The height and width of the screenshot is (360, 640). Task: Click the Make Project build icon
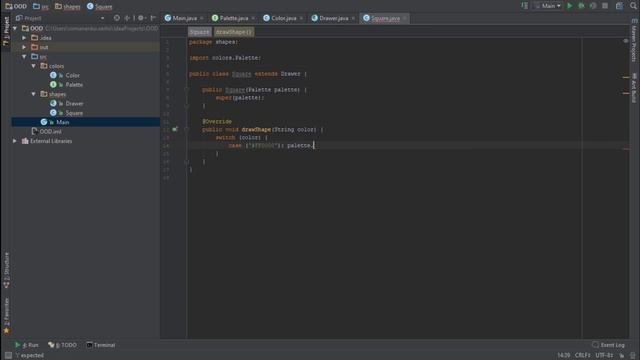(x=524, y=6)
